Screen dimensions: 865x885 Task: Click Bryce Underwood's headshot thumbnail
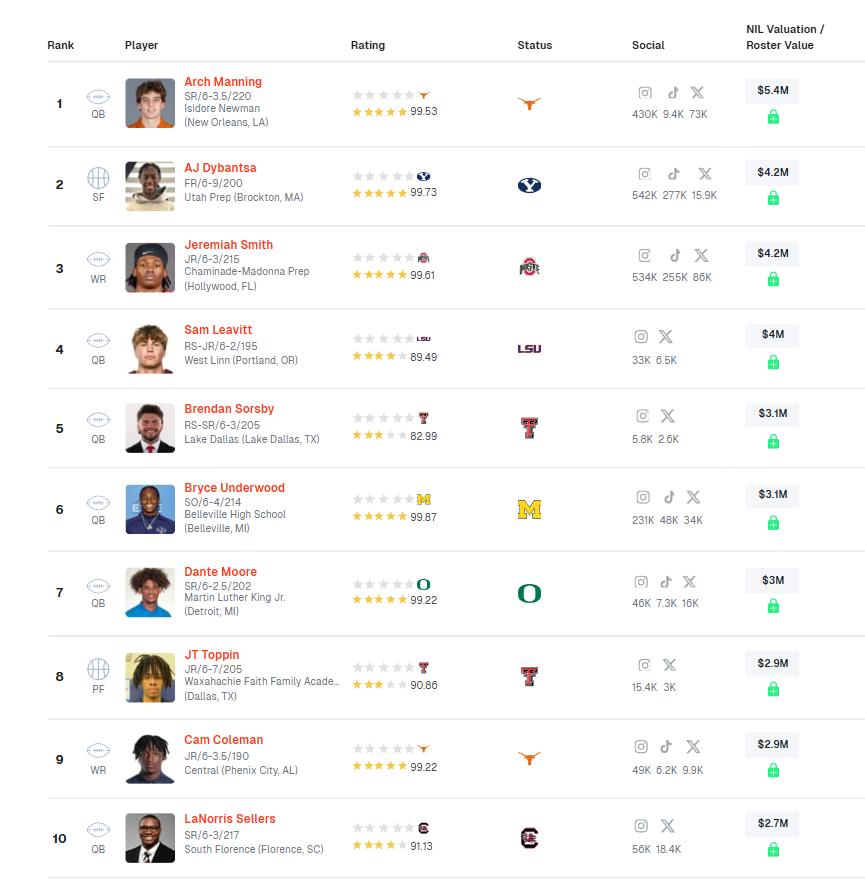click(150, 510)
